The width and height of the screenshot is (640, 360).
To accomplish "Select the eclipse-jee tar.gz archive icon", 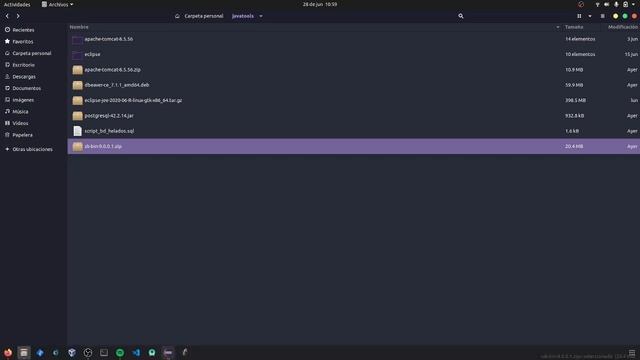I will click(77, 100).
